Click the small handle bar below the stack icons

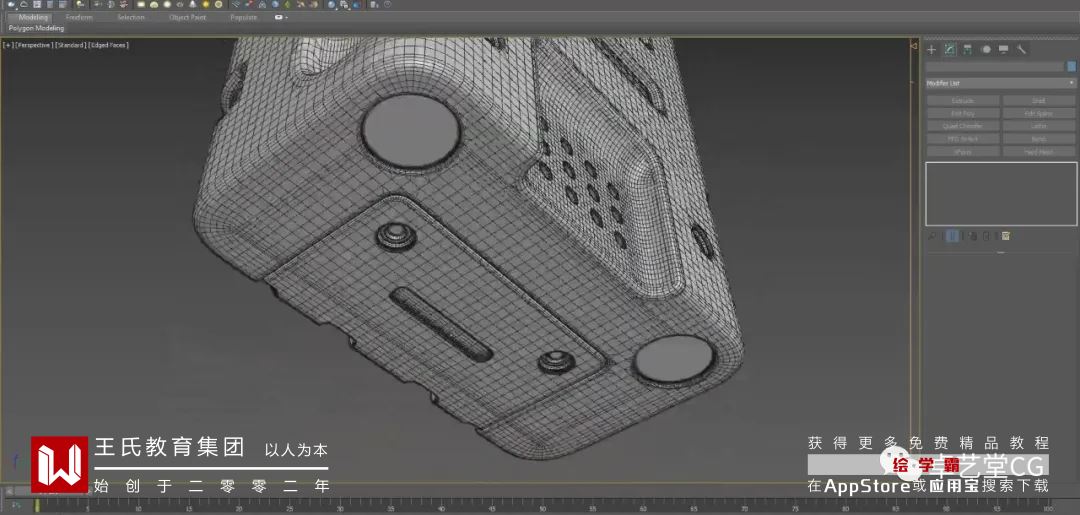tap(1000, 253)
